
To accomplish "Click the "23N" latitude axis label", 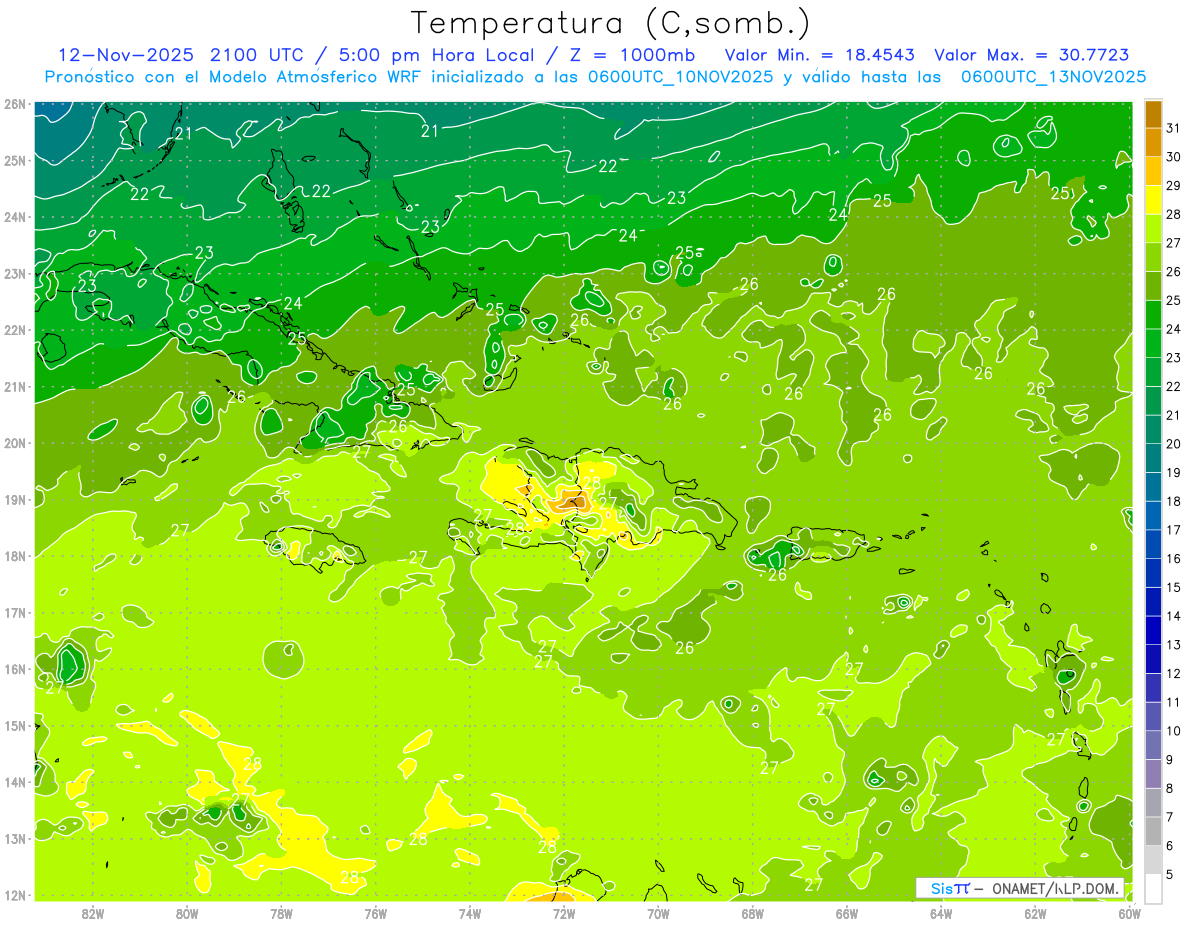I will [14, 274].
